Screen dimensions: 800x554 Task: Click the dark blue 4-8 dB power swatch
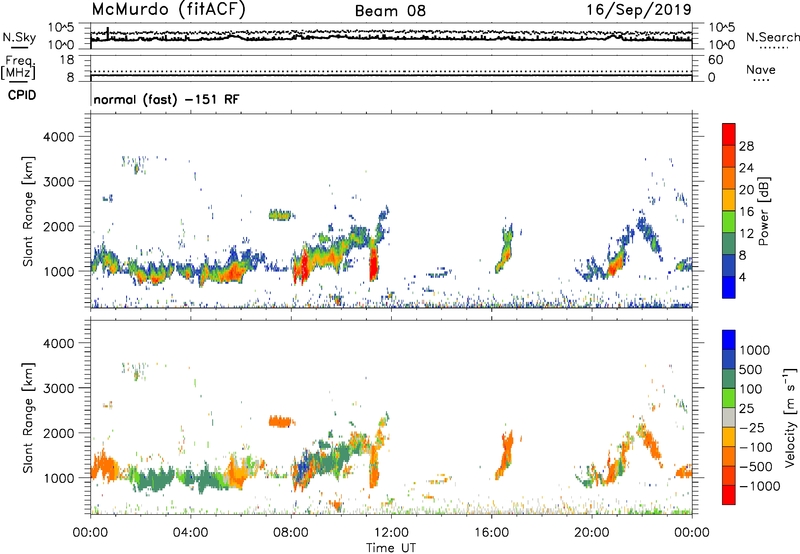729,266
